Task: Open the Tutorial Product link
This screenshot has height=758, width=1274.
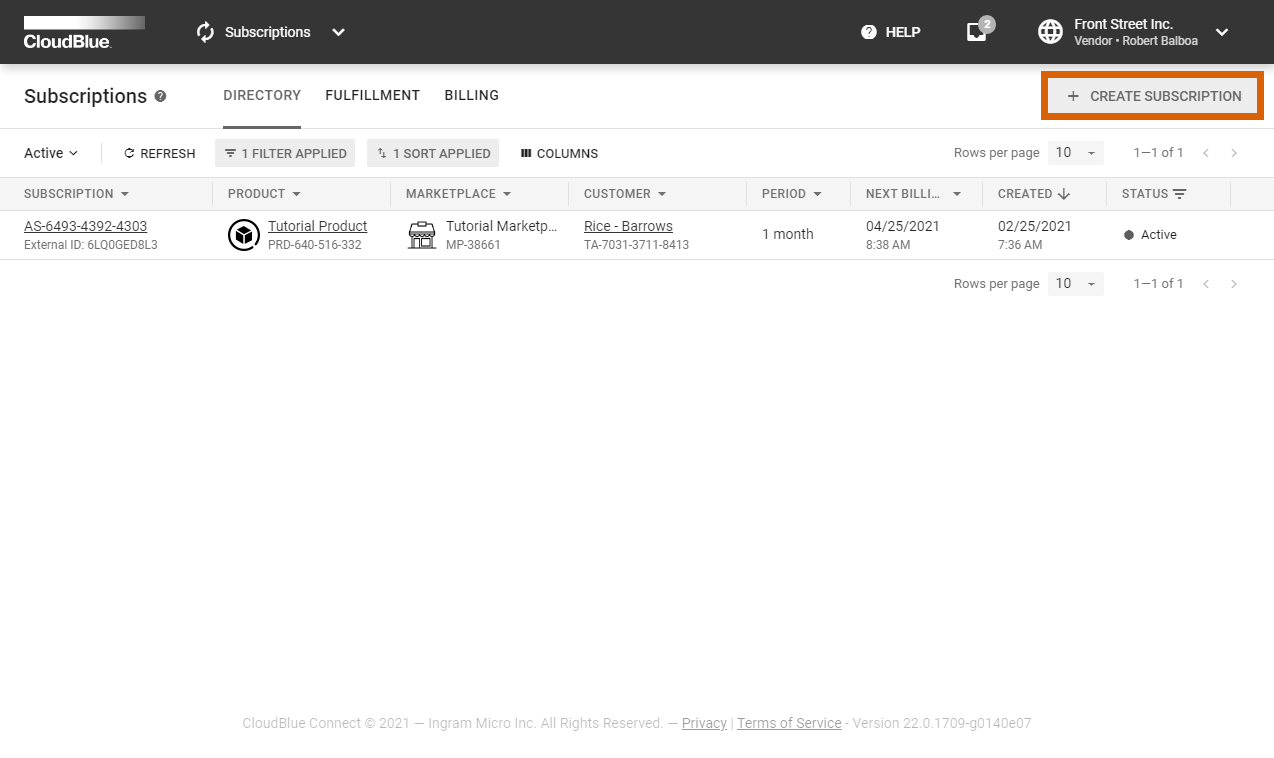Action: [317, 226]
